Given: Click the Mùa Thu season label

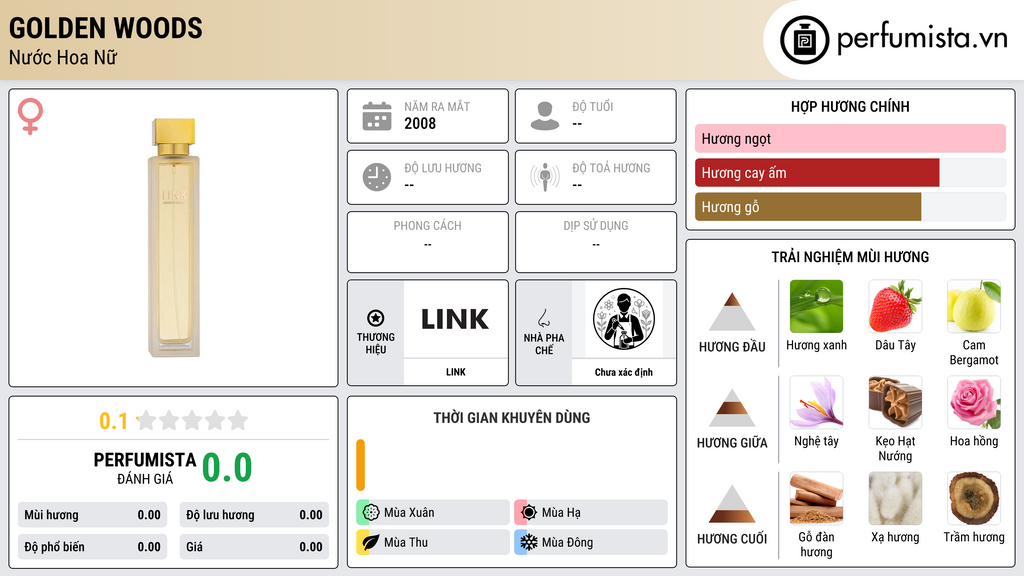Looking at the screenshot, I should pos(406,542).
